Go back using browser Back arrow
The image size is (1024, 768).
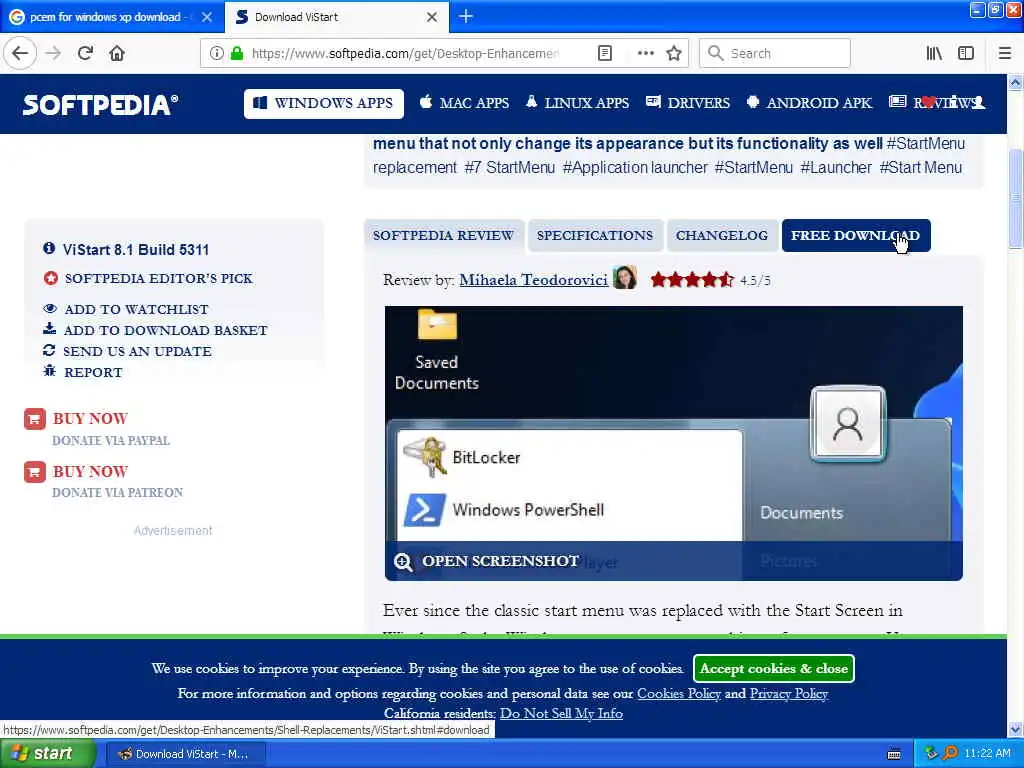click(x=20, y=53)
